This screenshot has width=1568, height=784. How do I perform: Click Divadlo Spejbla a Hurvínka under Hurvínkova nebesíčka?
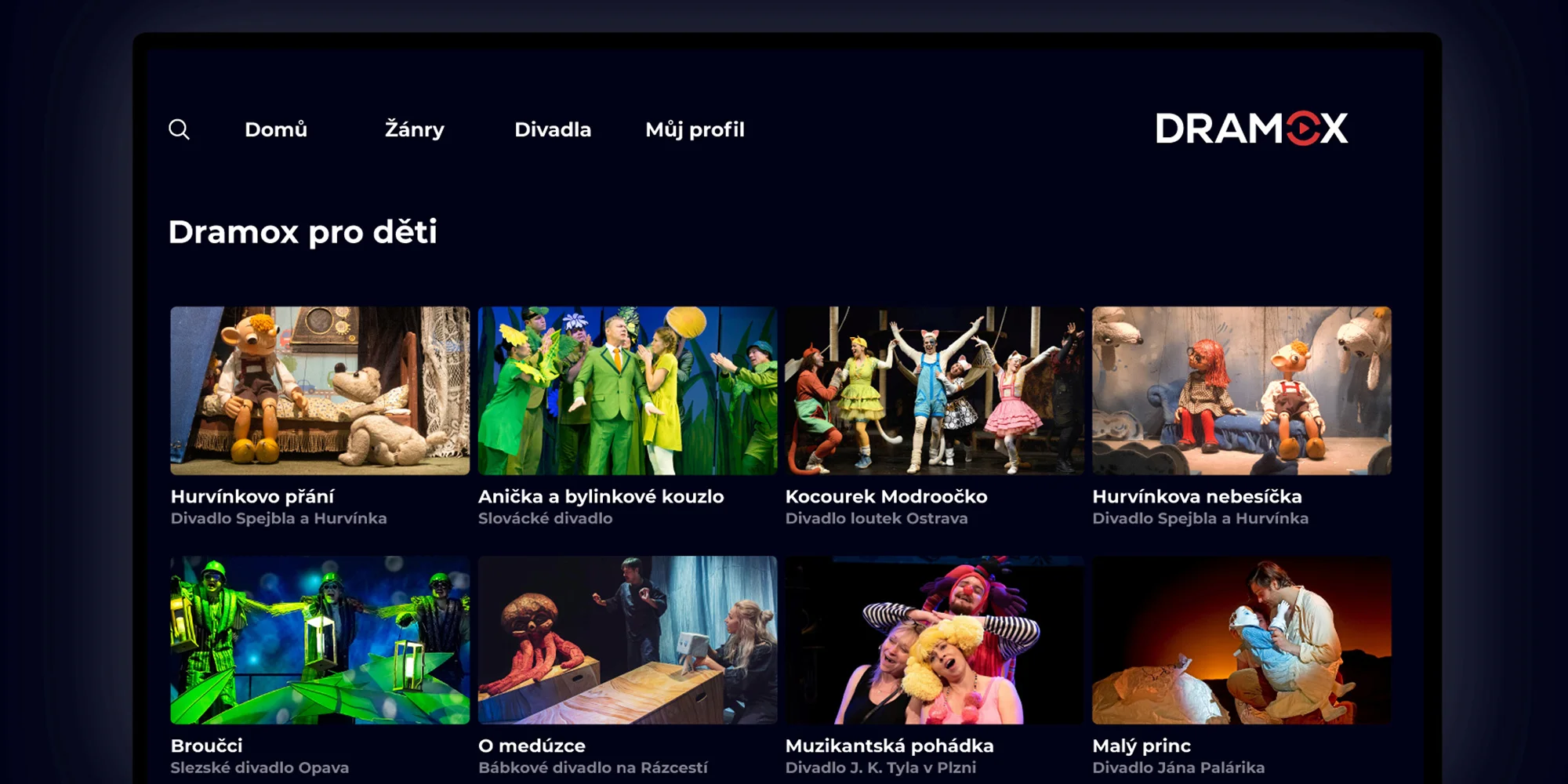pyautogui.click(x=1200, y=518)
